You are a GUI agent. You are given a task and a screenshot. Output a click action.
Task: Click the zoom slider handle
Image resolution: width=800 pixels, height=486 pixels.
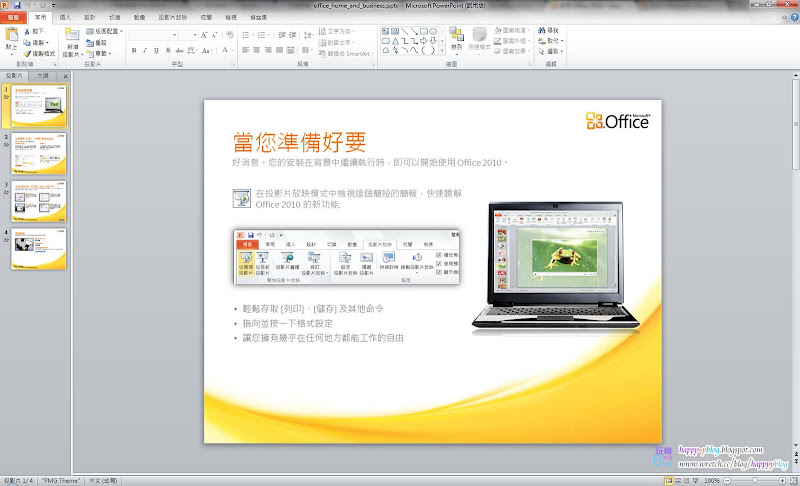tap(755, 480)
